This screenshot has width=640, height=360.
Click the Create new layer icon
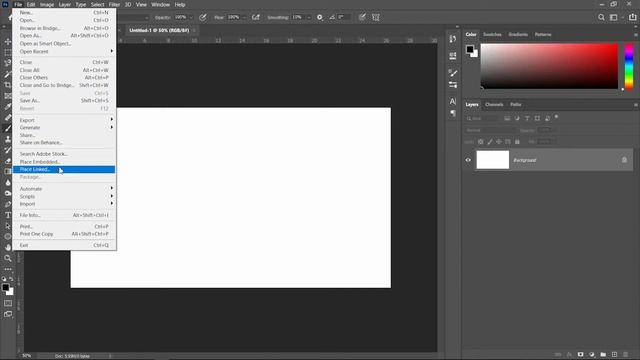pyautogui.click(x=614, y=354)
